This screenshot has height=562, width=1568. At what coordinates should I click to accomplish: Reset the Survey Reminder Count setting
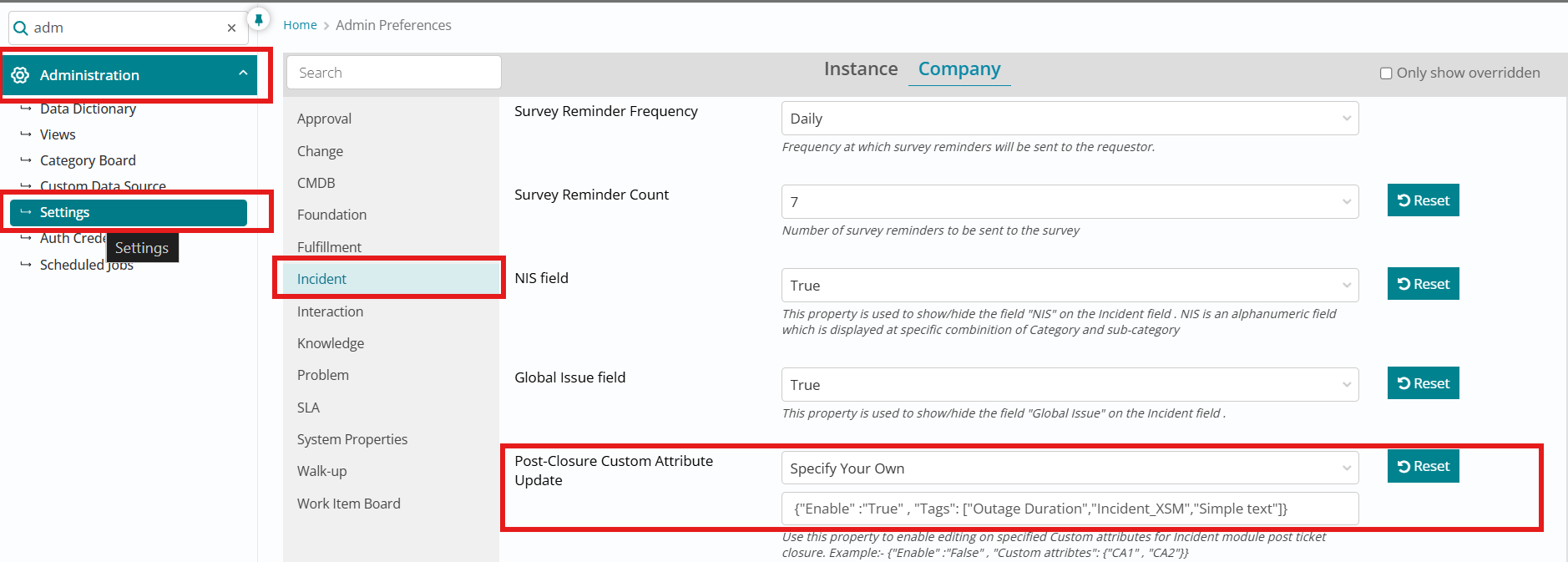(1423, 200)
